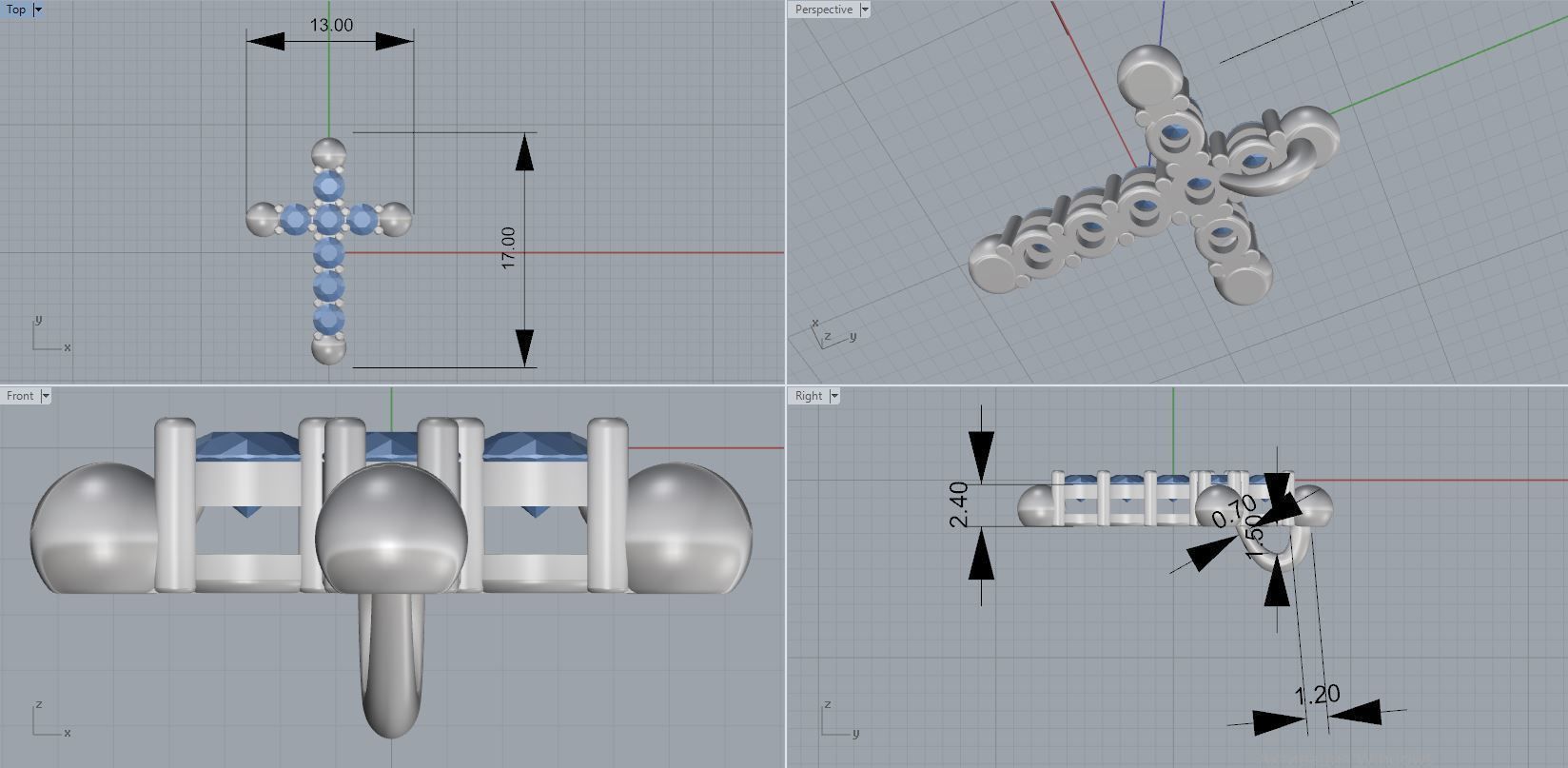The image size is (1568, 768).
Task: Select the 13.00 width dimension text
Action: [331, 25]
